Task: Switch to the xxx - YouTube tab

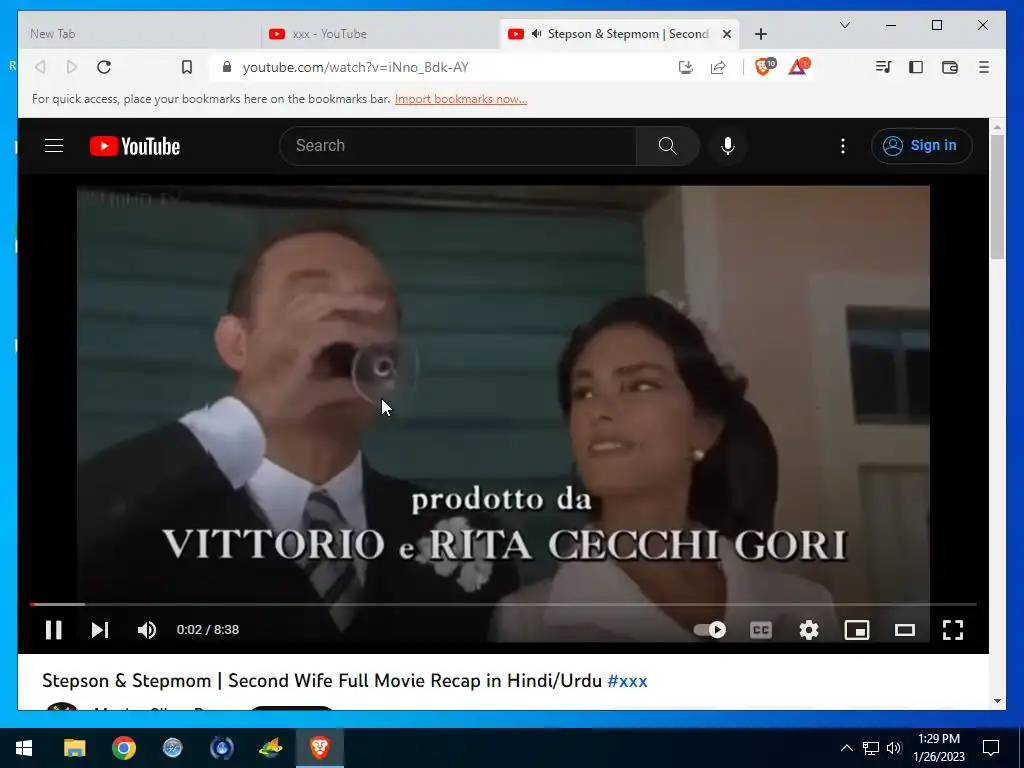Action: coord(381,34)
